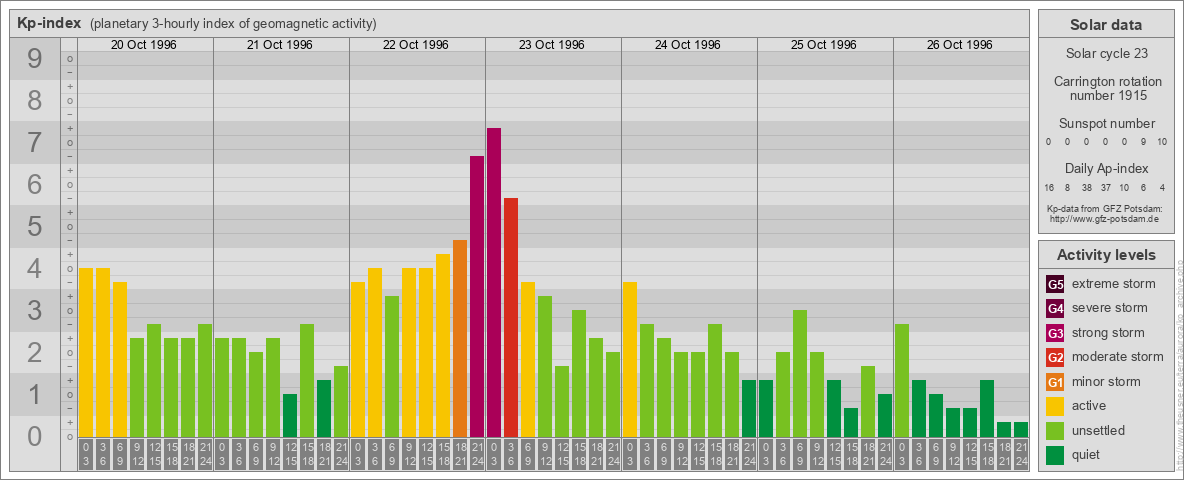1184x480 pixels.
Task: Click the 0-3 hour yellow bar on 20 Oct 1996
Action: (86, 352)
